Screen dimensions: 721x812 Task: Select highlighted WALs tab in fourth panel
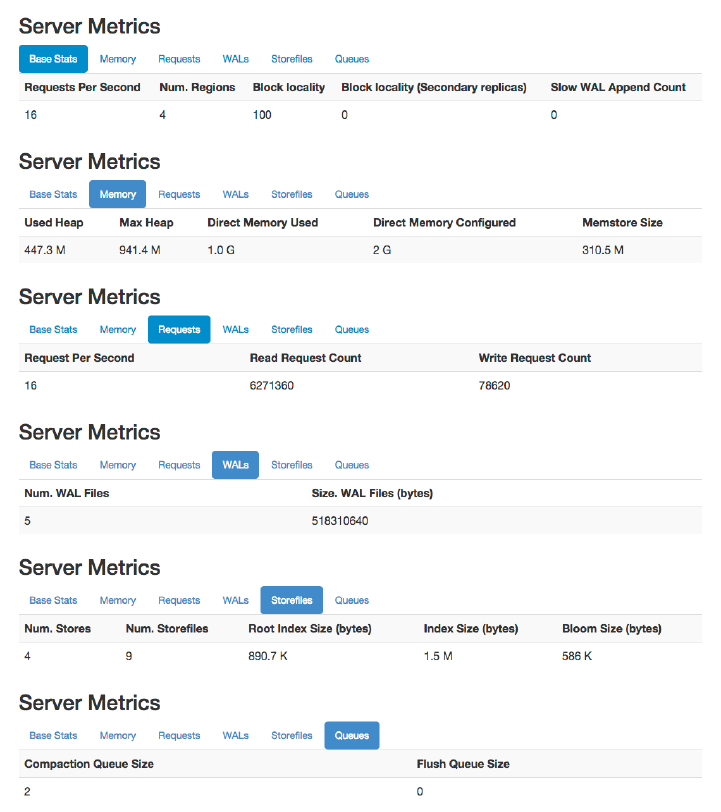click(236, 465)
